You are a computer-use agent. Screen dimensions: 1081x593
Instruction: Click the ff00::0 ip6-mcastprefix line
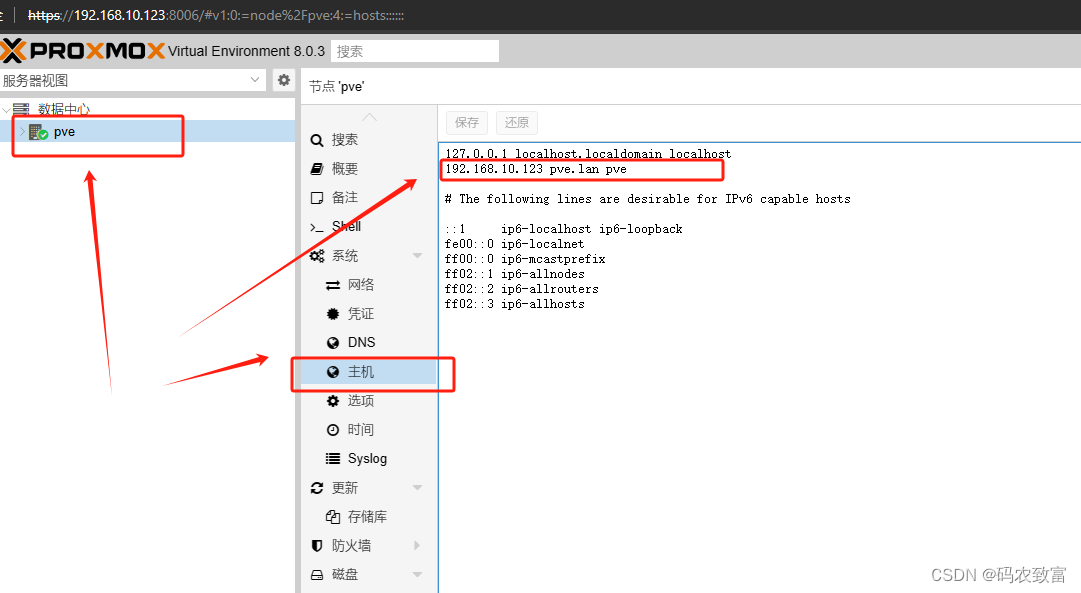[x=525, y=259]
